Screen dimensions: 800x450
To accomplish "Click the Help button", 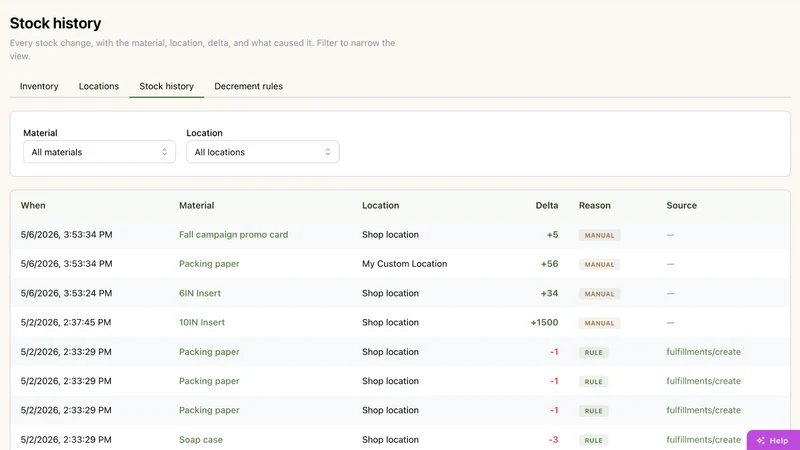I will click(773, 440).
